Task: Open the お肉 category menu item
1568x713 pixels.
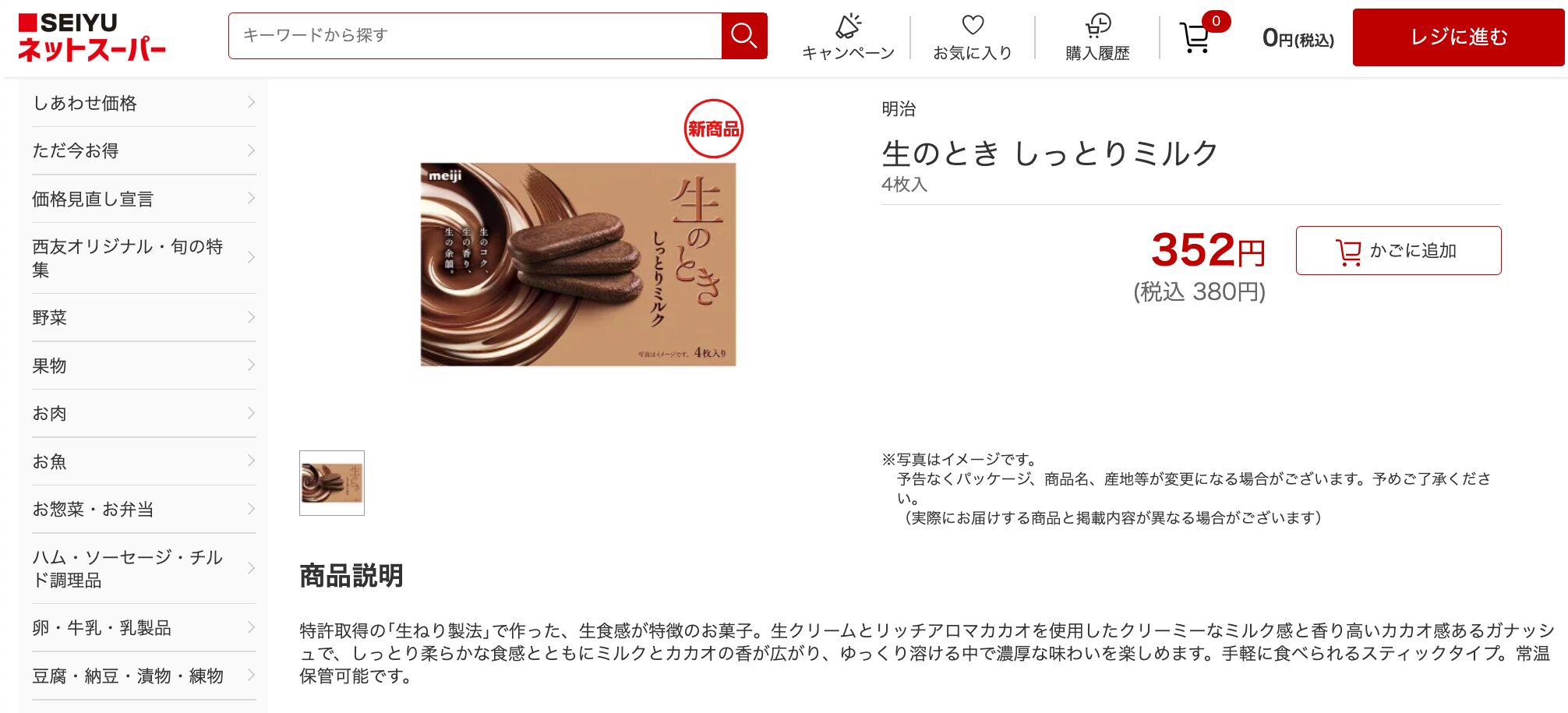Action: pos(144,413)
